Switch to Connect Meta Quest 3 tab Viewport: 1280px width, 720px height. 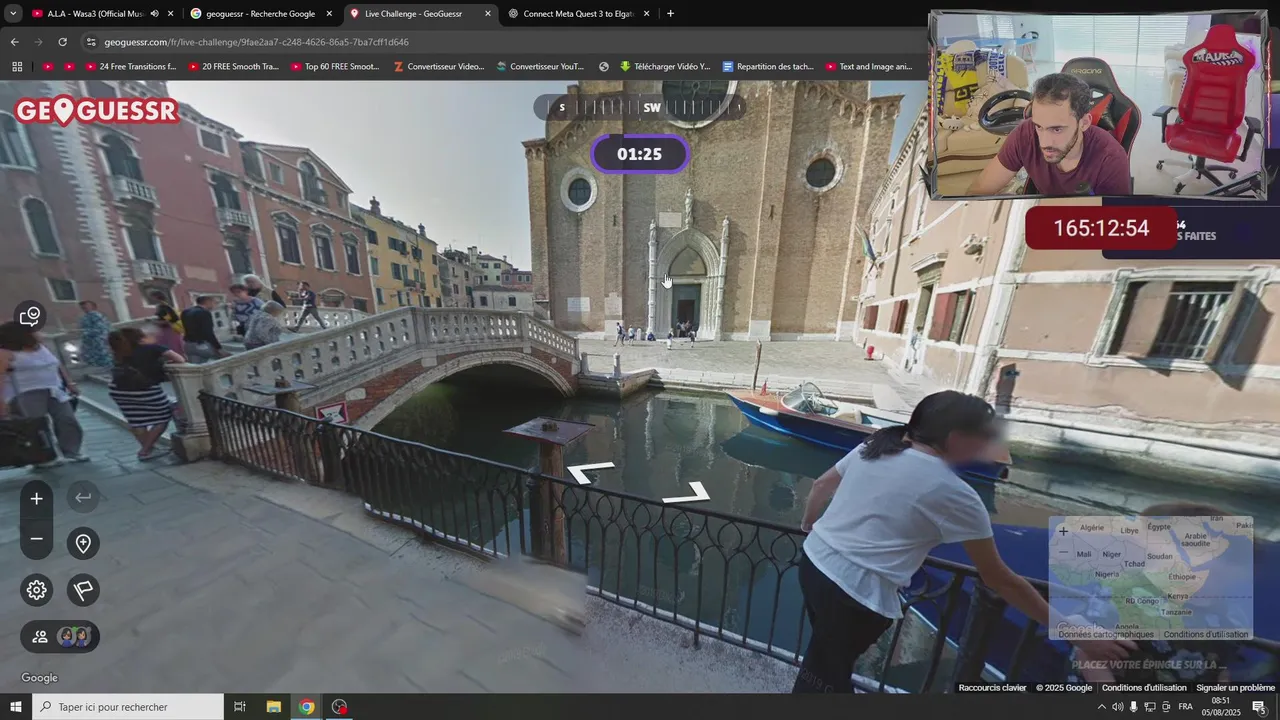coord(578,14)
